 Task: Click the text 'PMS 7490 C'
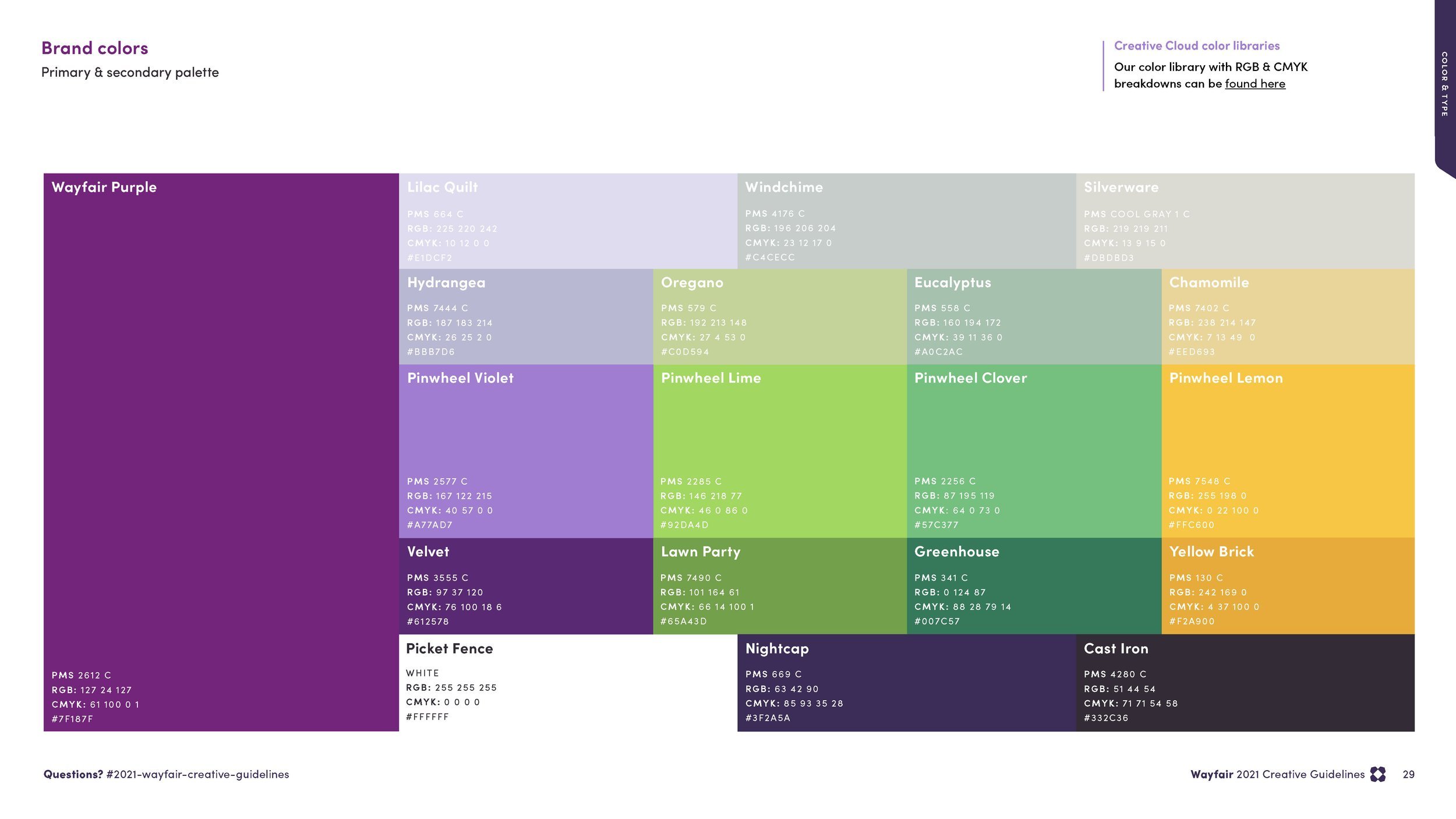pos(691,577)
